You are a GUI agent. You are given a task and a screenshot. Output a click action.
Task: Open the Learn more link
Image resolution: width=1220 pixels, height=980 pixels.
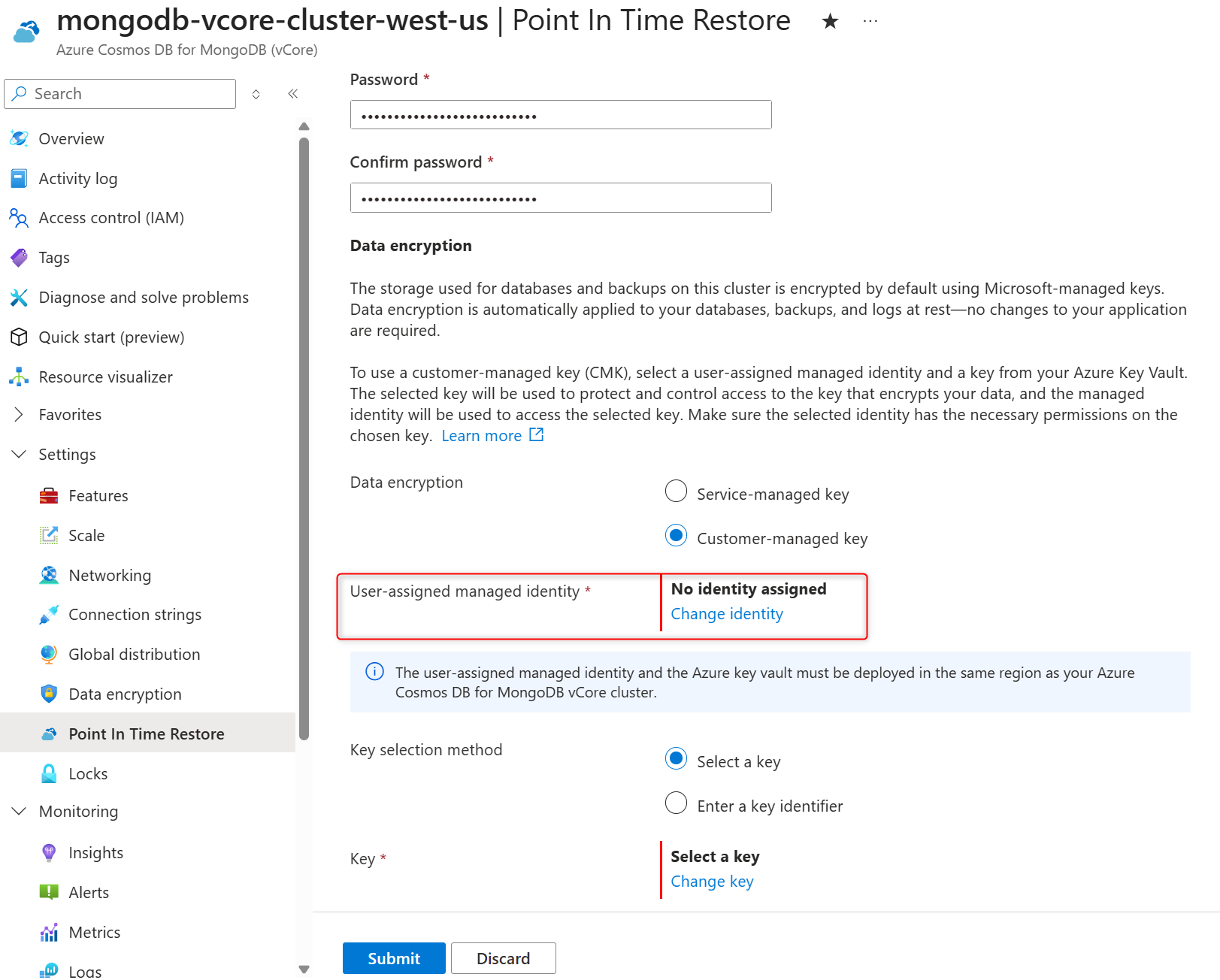pos(492,436)
